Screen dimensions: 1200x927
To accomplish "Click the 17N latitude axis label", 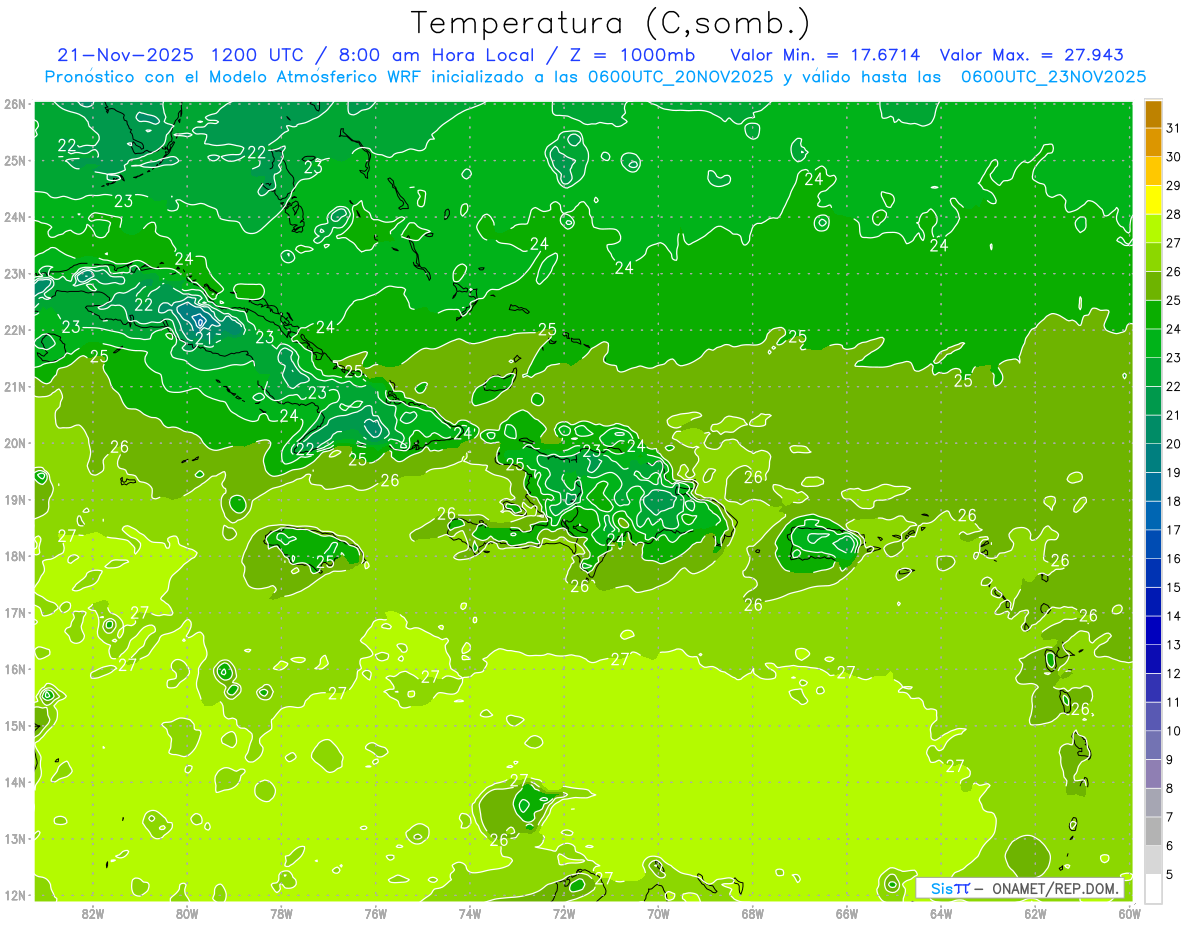I will tap(14, 612).
